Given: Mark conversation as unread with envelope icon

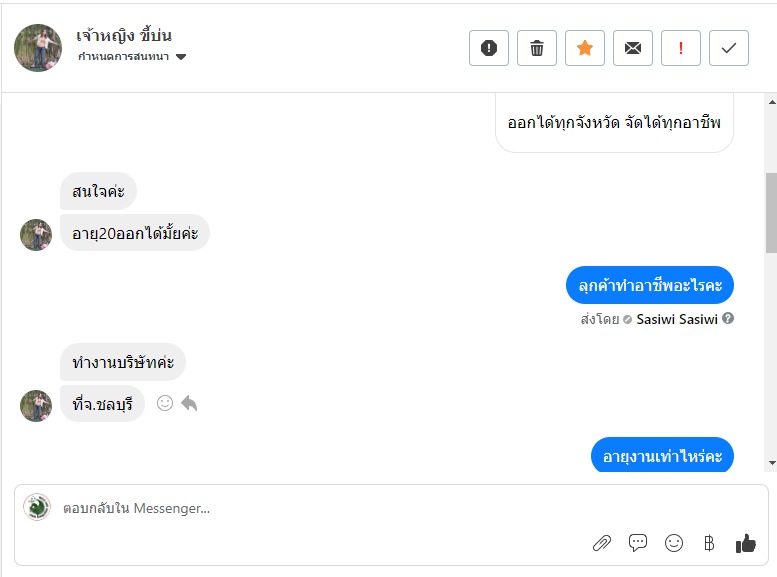Looking at the screenshot, I should click(633, 48).
